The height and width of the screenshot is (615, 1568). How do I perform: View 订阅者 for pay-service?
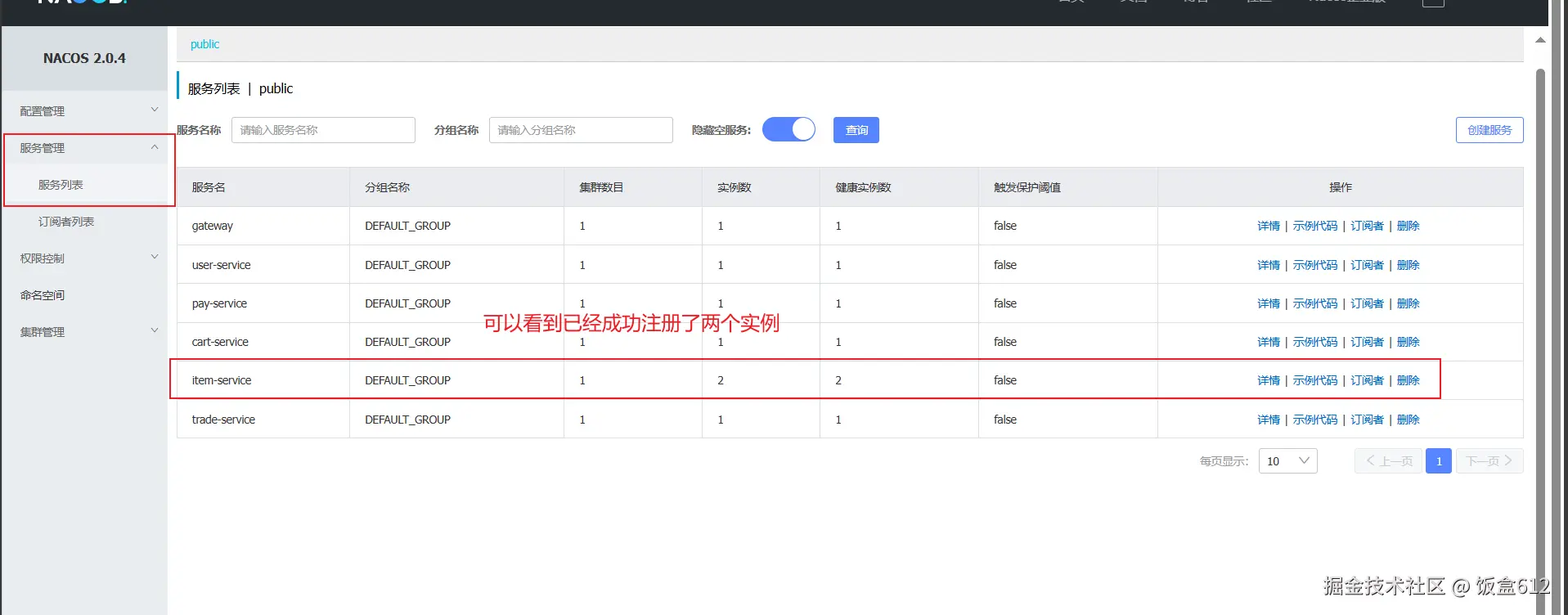point(1367,303)
